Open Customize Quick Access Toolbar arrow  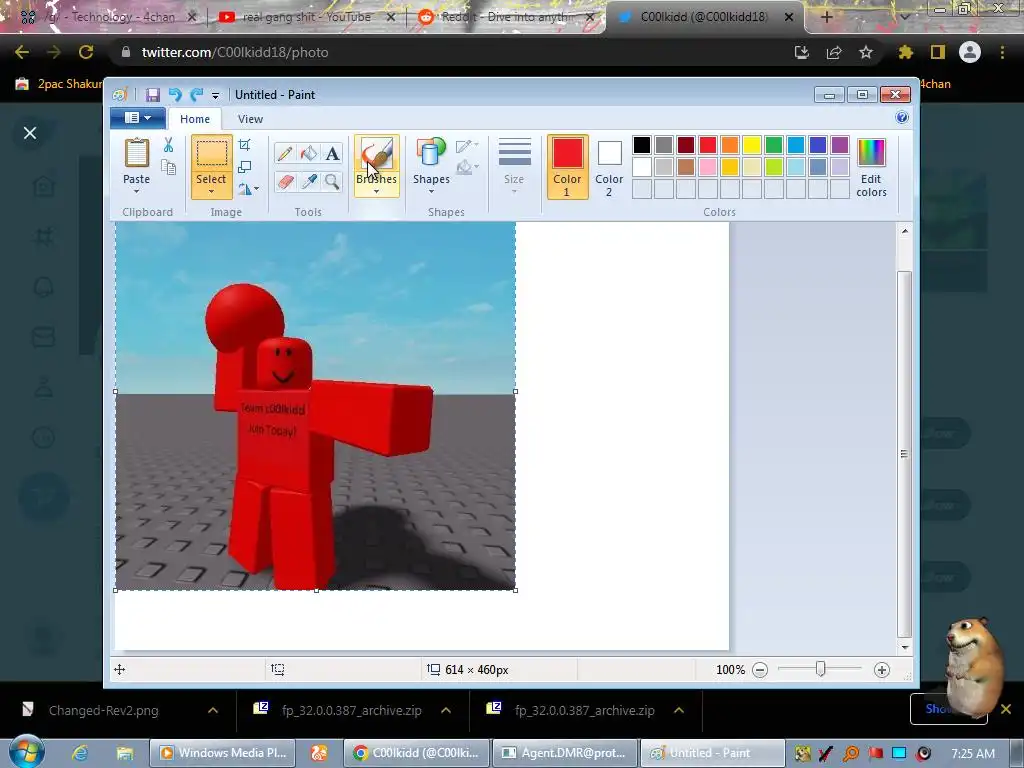[x=215, y=95]
